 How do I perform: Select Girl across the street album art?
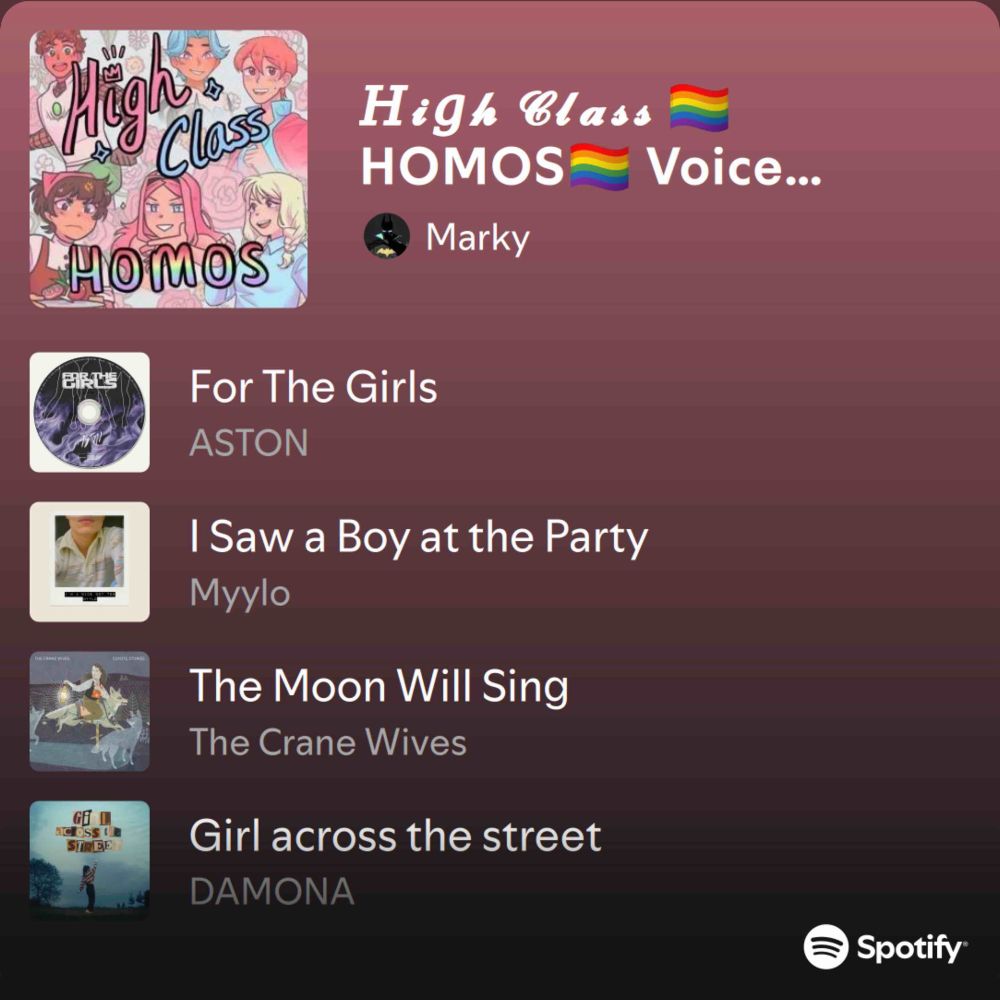(x=89, y=860)
